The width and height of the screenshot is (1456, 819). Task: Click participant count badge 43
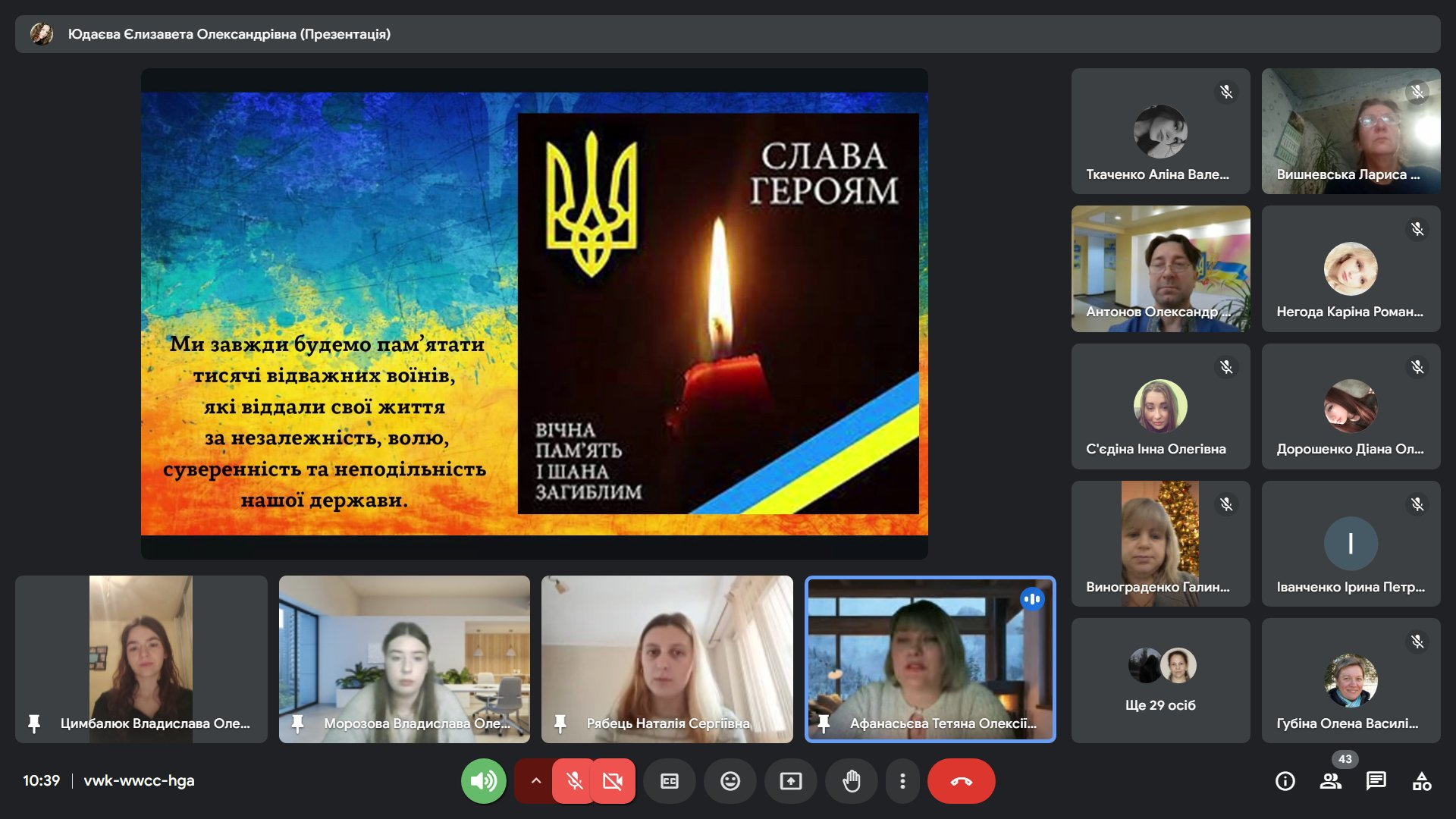(1345, 759)
